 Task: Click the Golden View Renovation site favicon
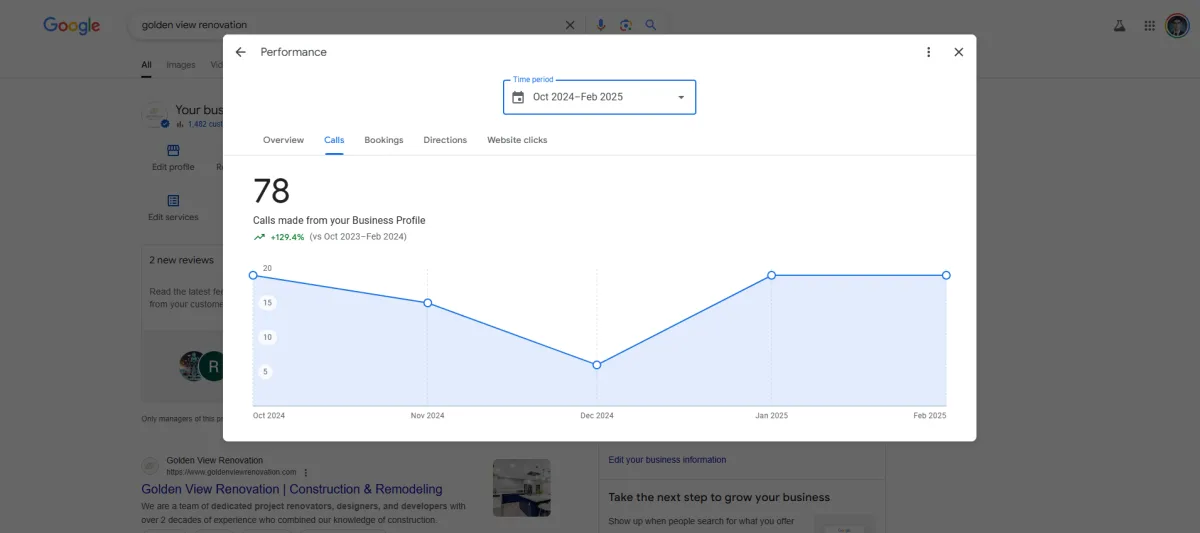[151, 466]
